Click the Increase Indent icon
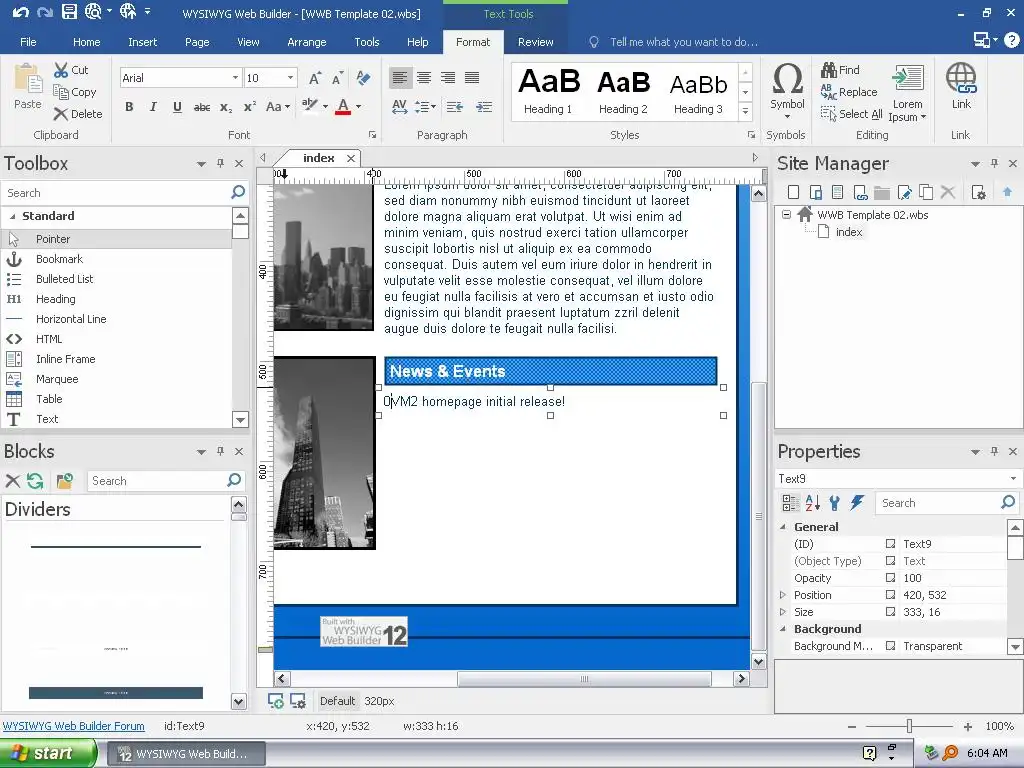The height and width of the screenshot is (768, 1024). point(484,106)
